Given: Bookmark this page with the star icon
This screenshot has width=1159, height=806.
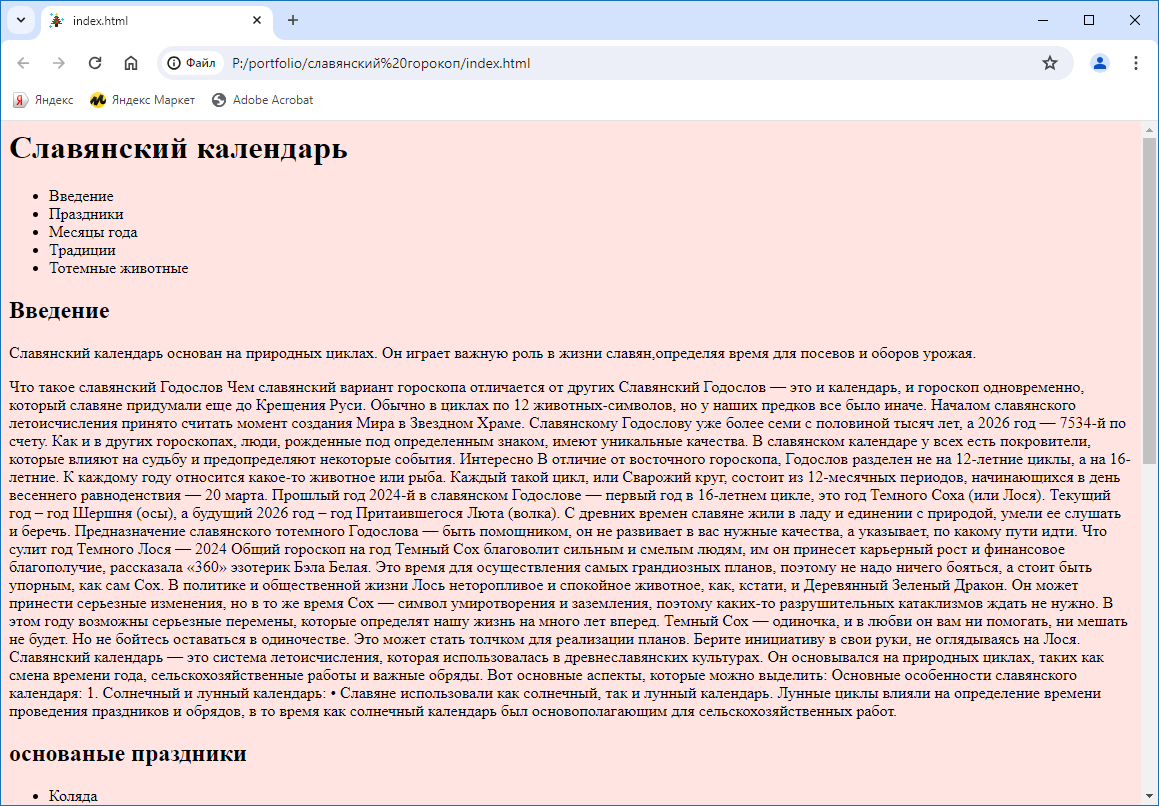Looking at the screenshot, I should [1049, 63].
